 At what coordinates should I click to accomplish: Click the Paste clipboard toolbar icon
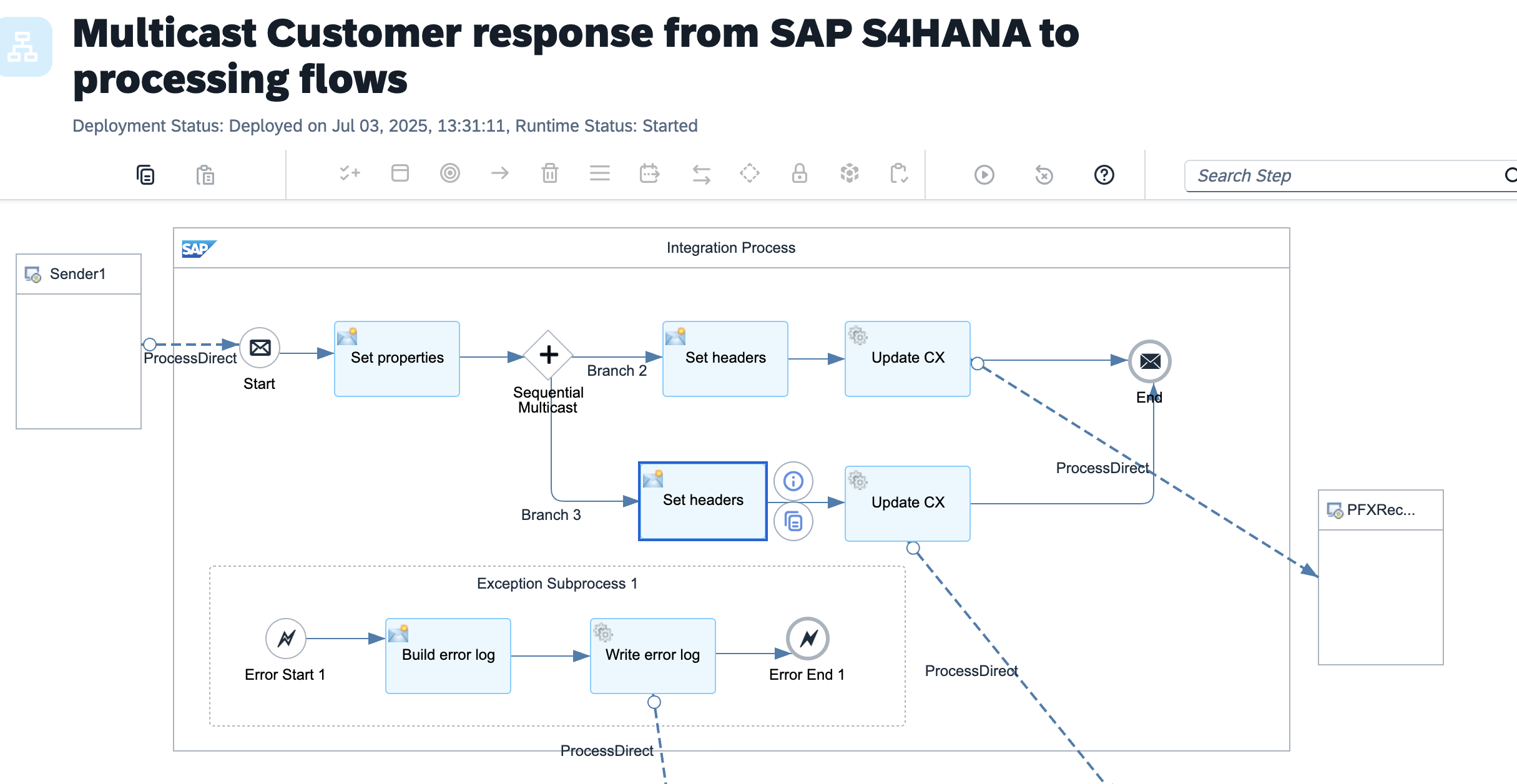click(205, 175)
